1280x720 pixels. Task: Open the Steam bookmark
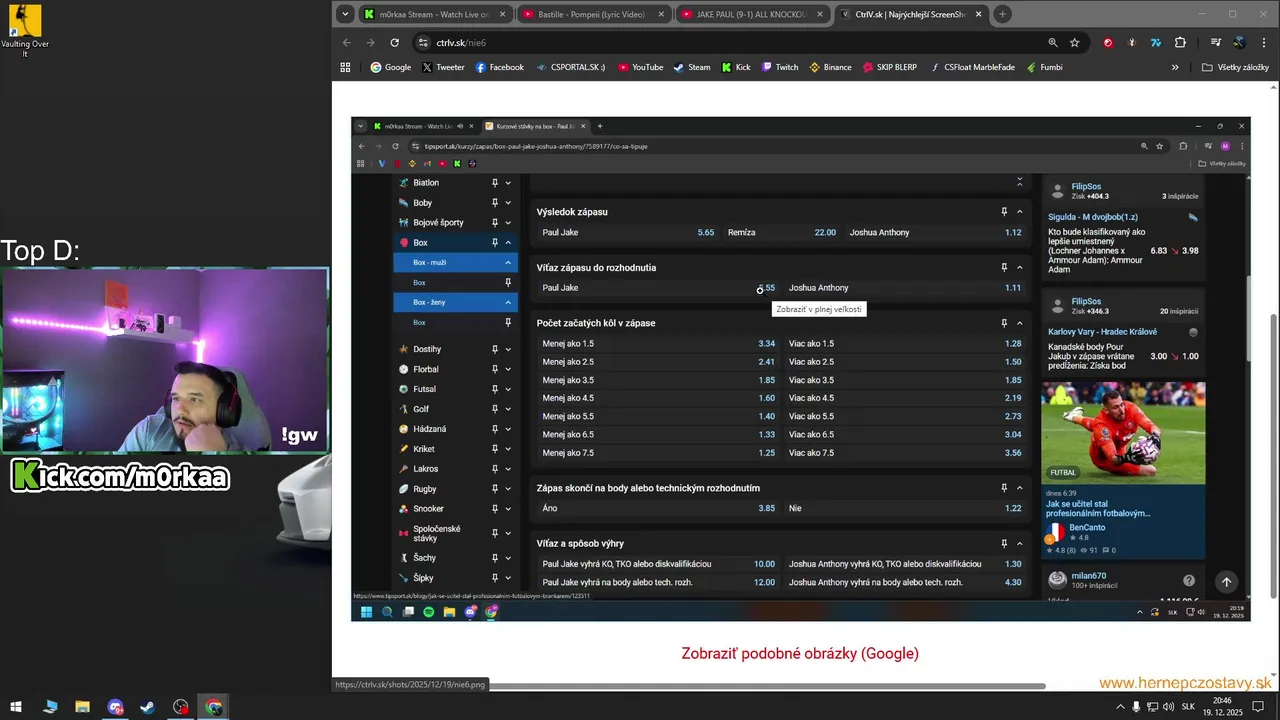[x=691, y=67]
